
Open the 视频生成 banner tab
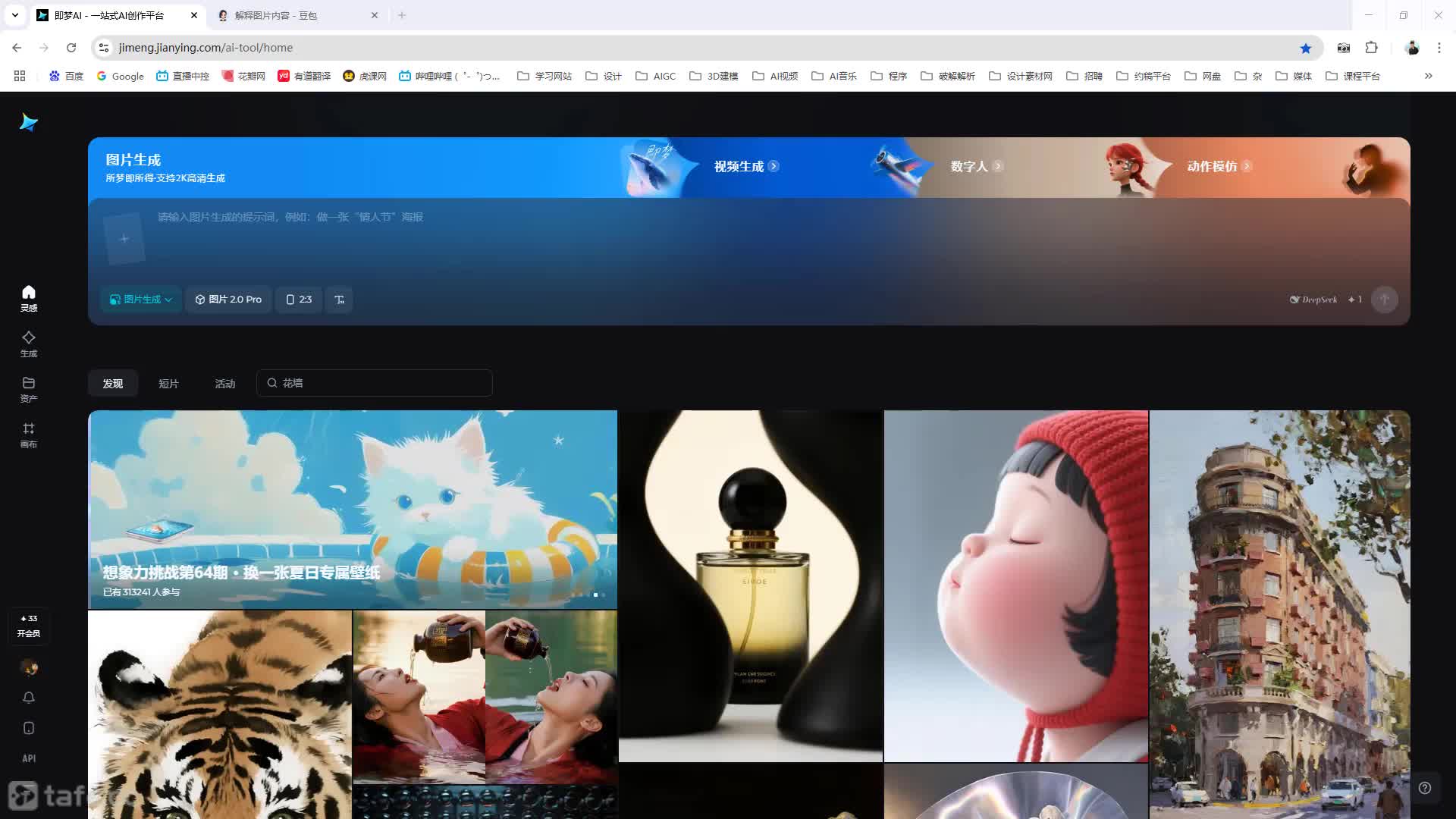(x=746, y=166)
